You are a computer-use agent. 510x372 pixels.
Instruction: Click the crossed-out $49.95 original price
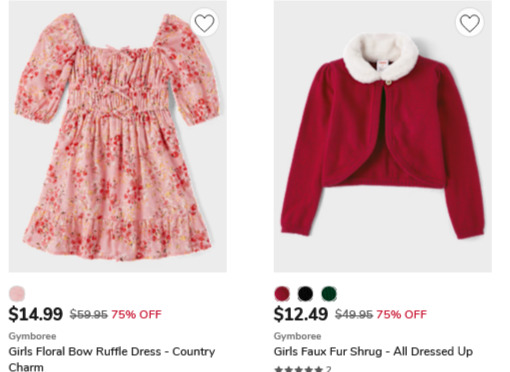(354, 314)
